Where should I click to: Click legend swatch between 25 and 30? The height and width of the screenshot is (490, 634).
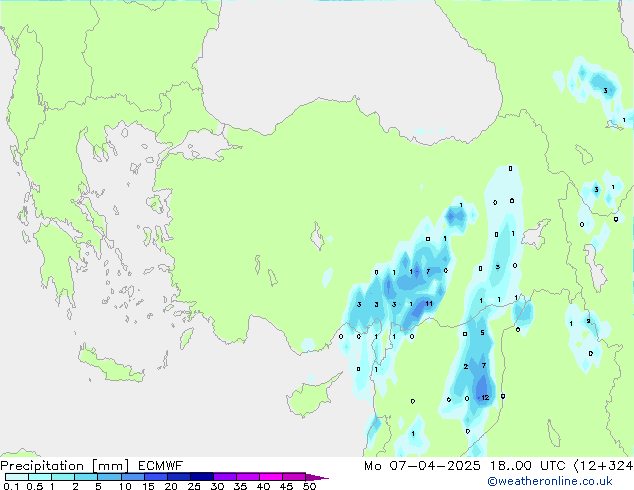(201, 477)
